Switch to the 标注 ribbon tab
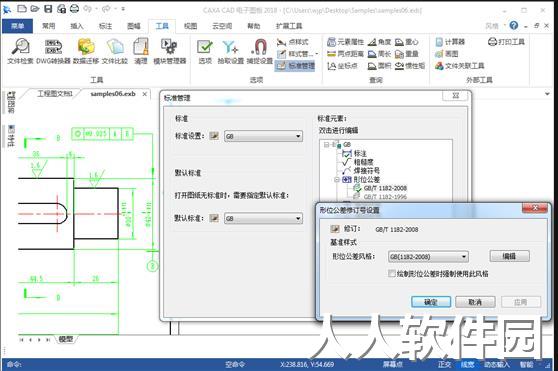This screenshot has height=371, width=558. [105, 26]
